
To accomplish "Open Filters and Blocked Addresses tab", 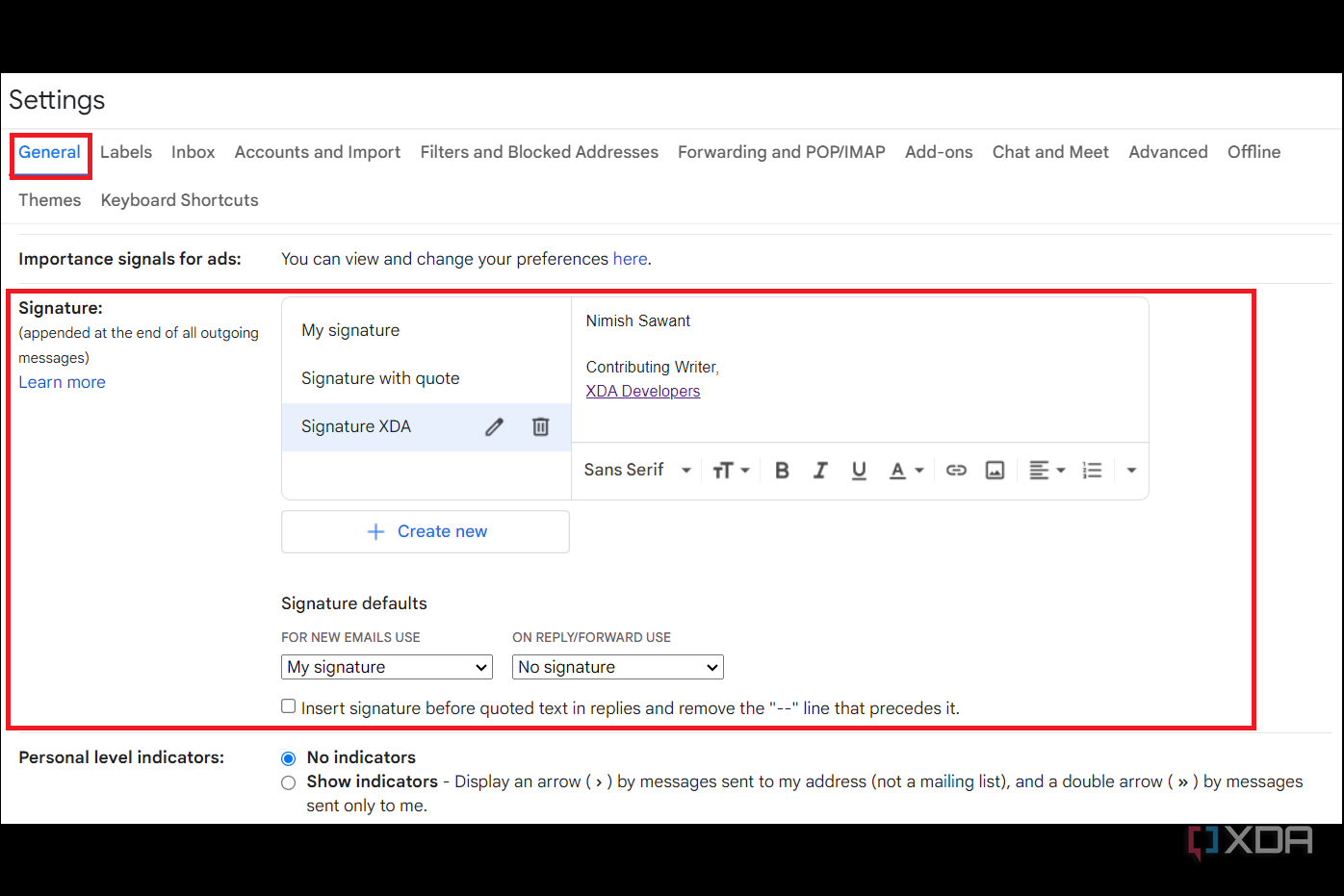I will (539, 152).
